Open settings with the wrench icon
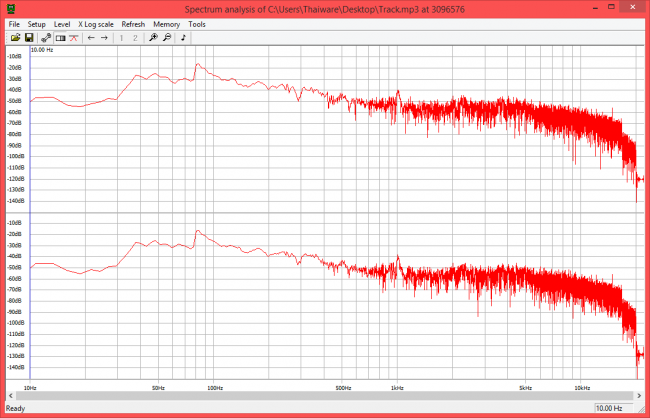The image size is (650, 418). [x=46, y=38]
